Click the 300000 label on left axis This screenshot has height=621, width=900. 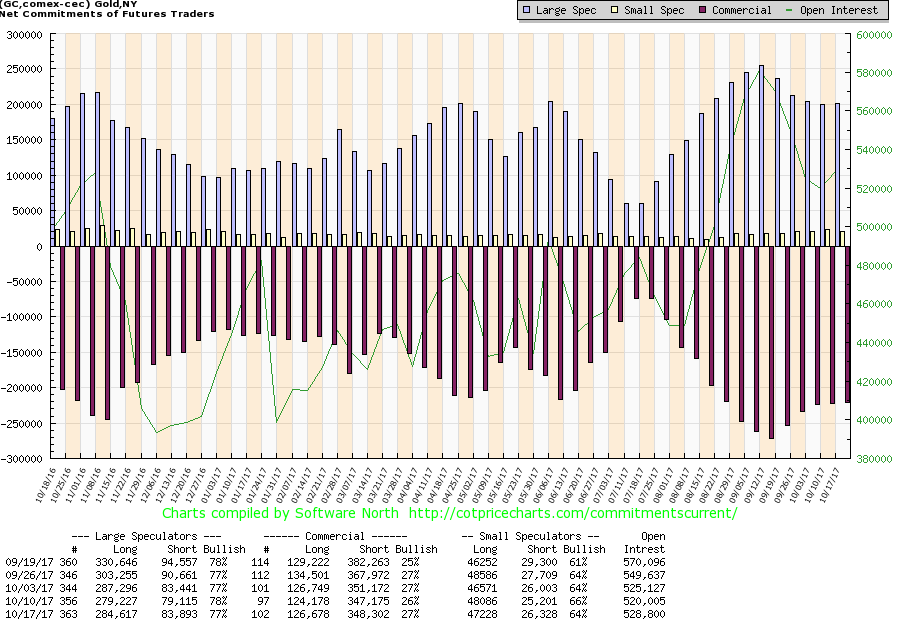pyautogui.click(x=27, y=34)
